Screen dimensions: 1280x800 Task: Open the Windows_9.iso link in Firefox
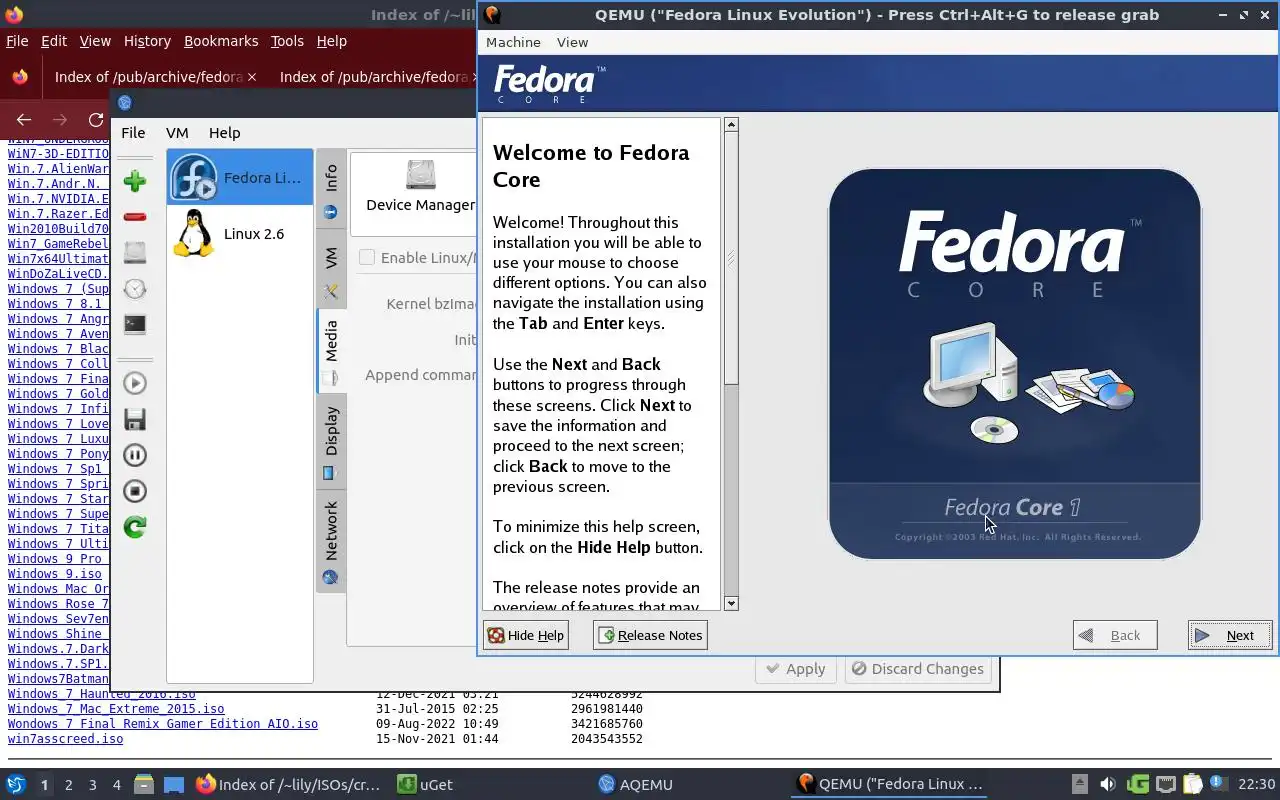tap(55, 574)
